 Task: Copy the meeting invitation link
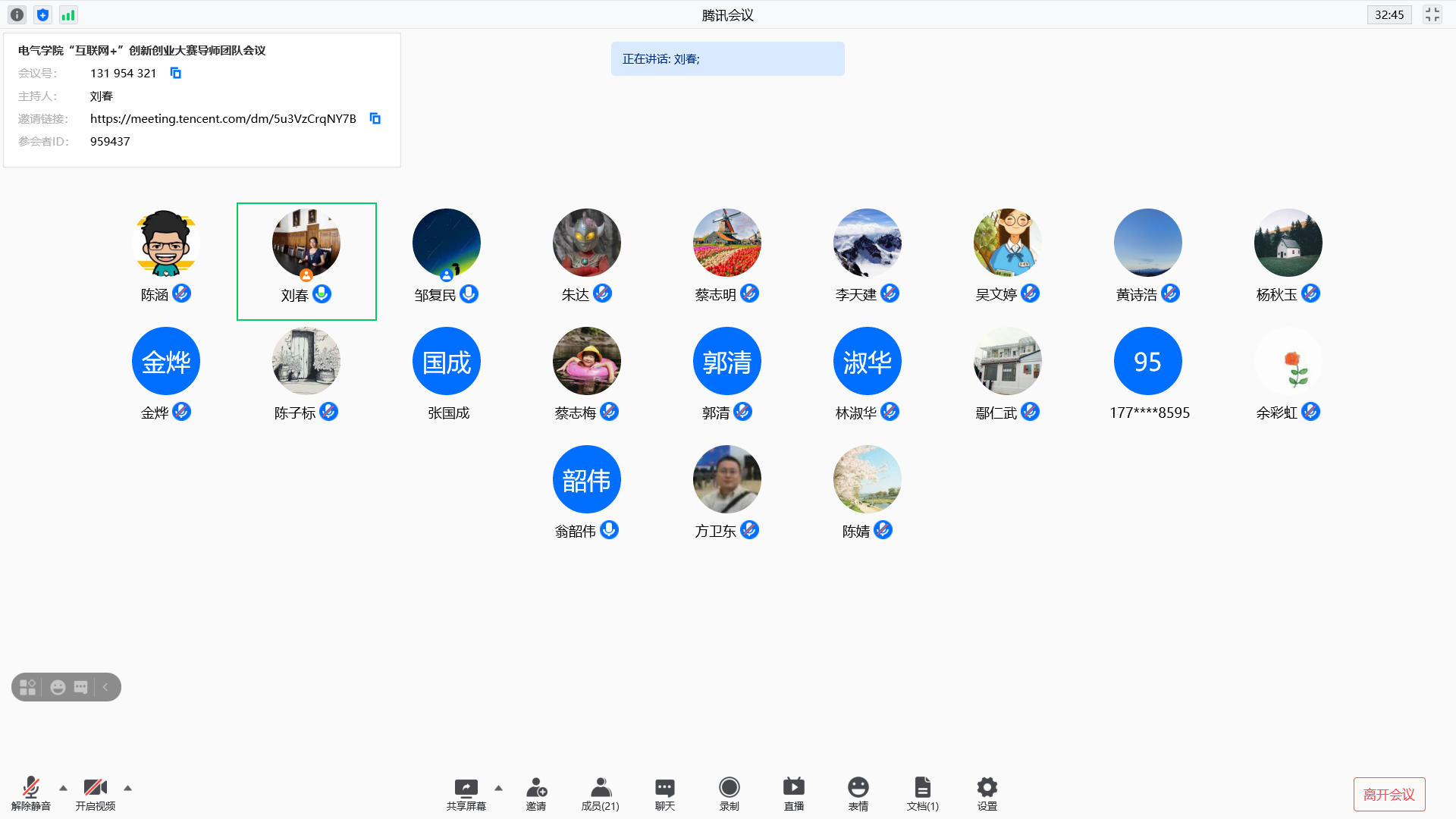(x=375, y=118)
